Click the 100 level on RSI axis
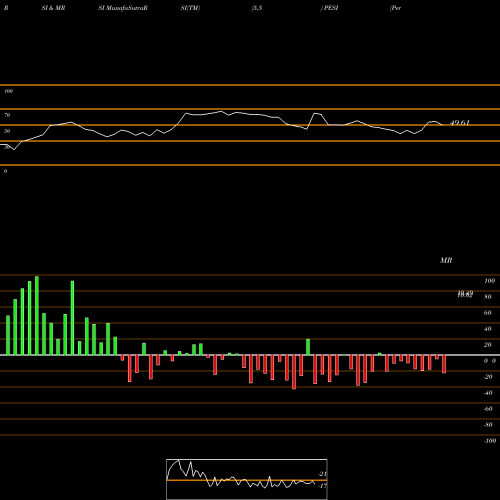Viewport: 500px width, 500px height. (8, 91)
